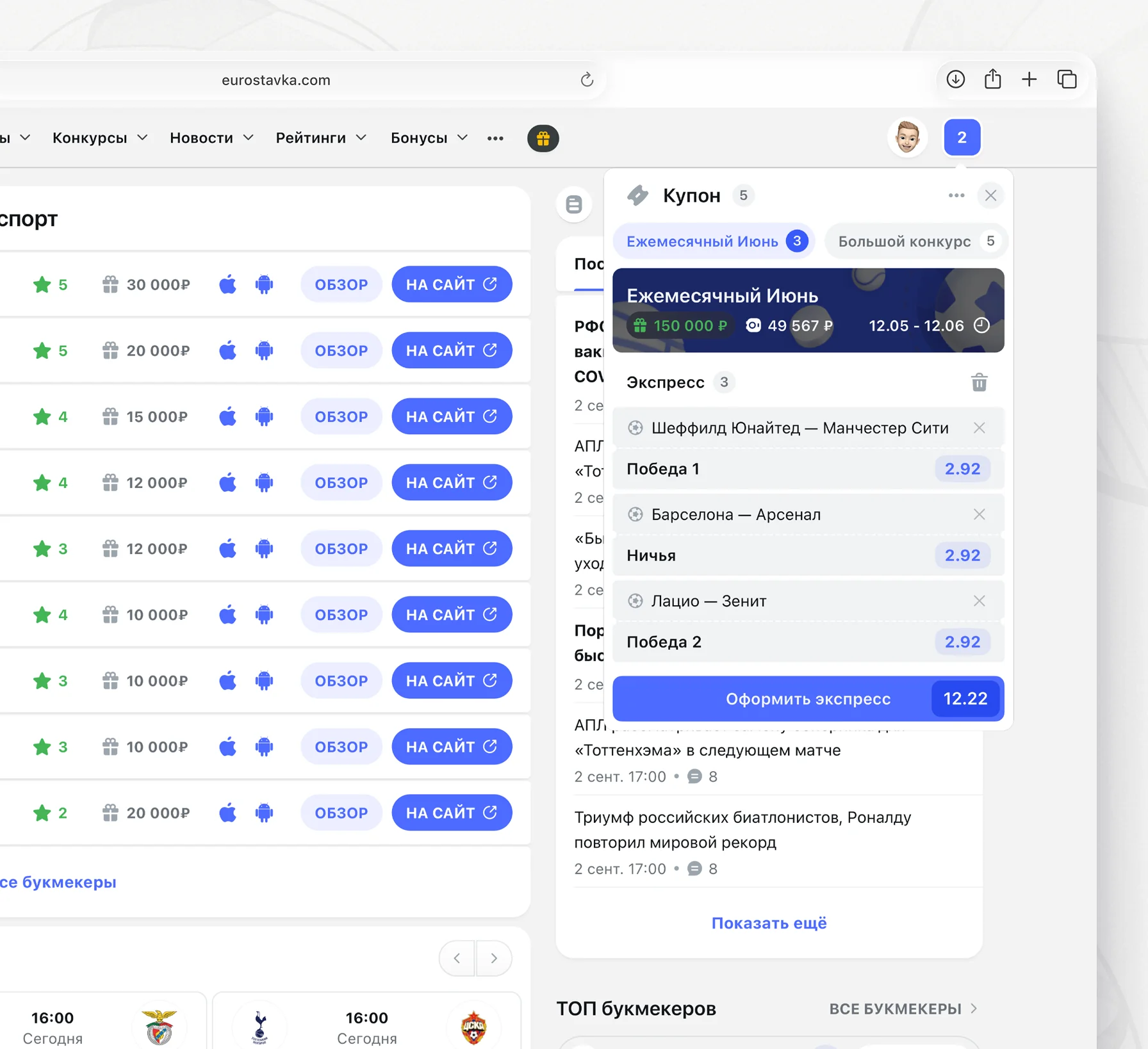Remove the Барселона — Арсенал bet
The width and height of the screenshot is (1148, 1049).
coord(979,514)
